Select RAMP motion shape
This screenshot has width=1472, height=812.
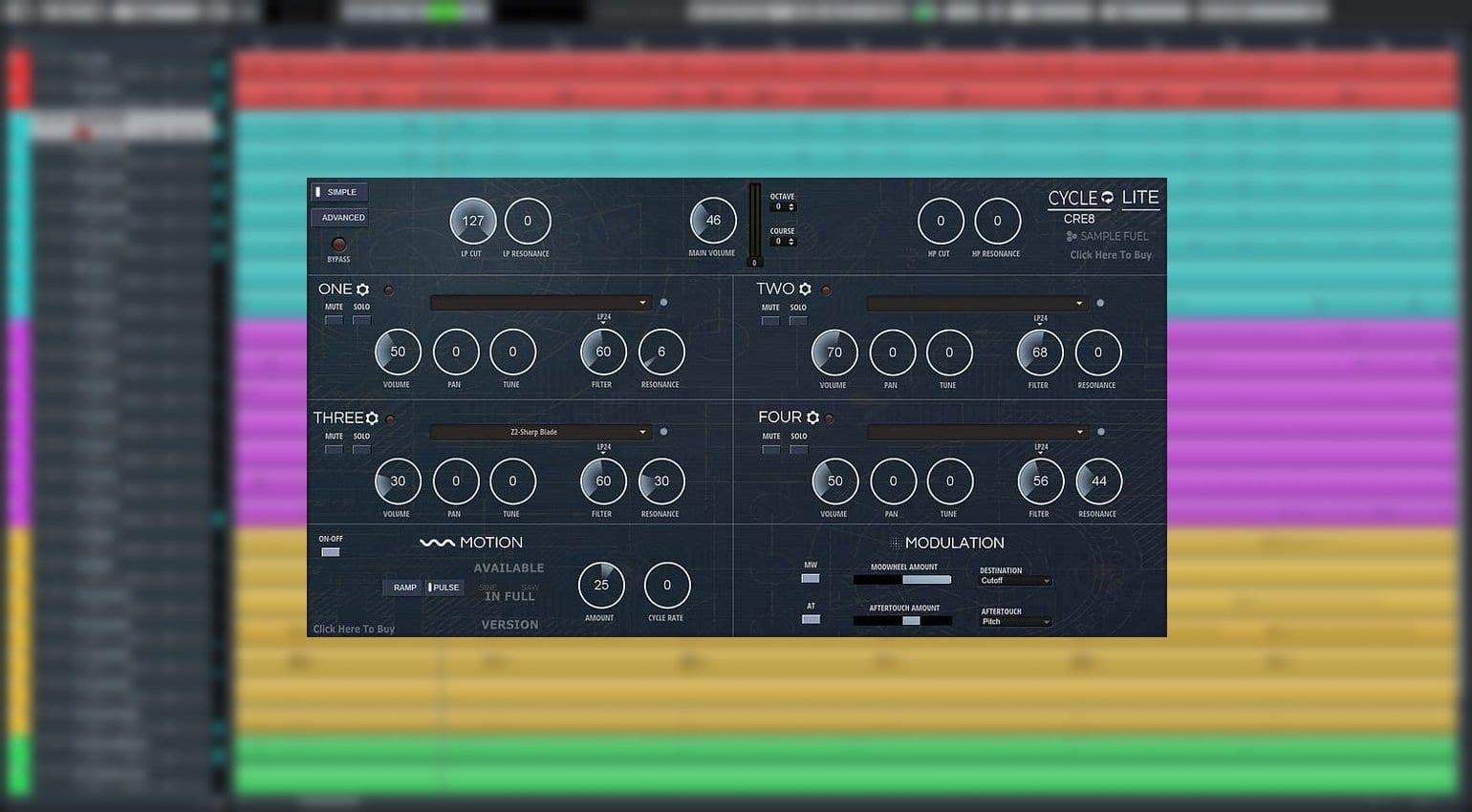coord(404,588)
